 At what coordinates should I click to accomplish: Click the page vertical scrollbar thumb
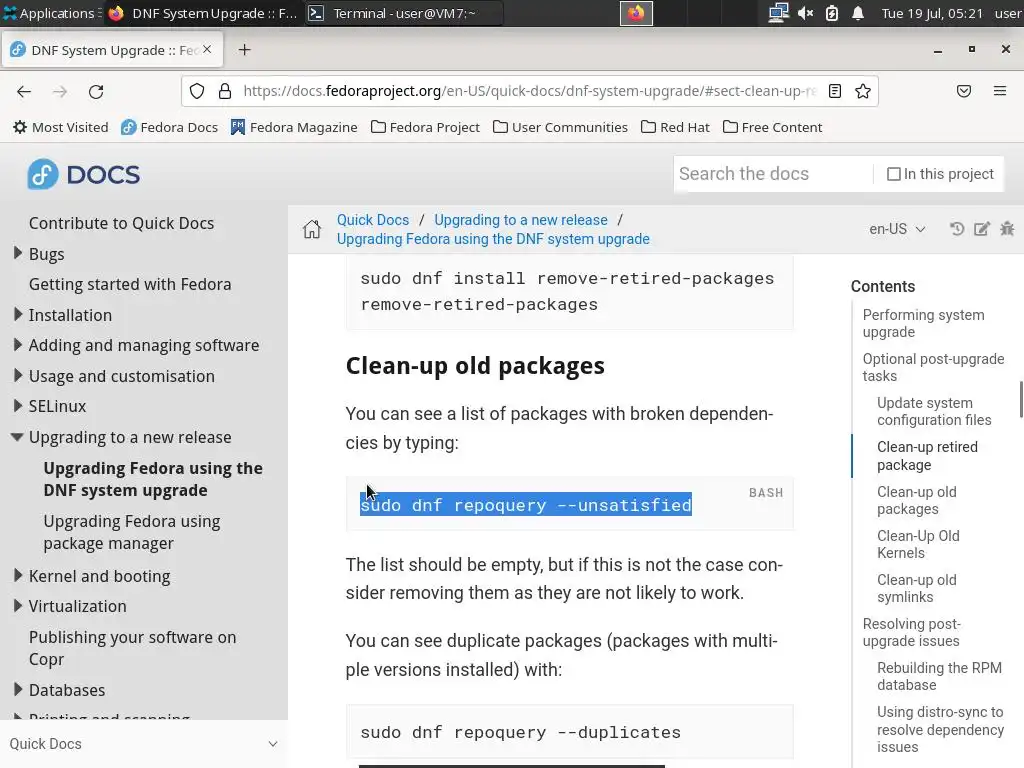[1021, 399]
